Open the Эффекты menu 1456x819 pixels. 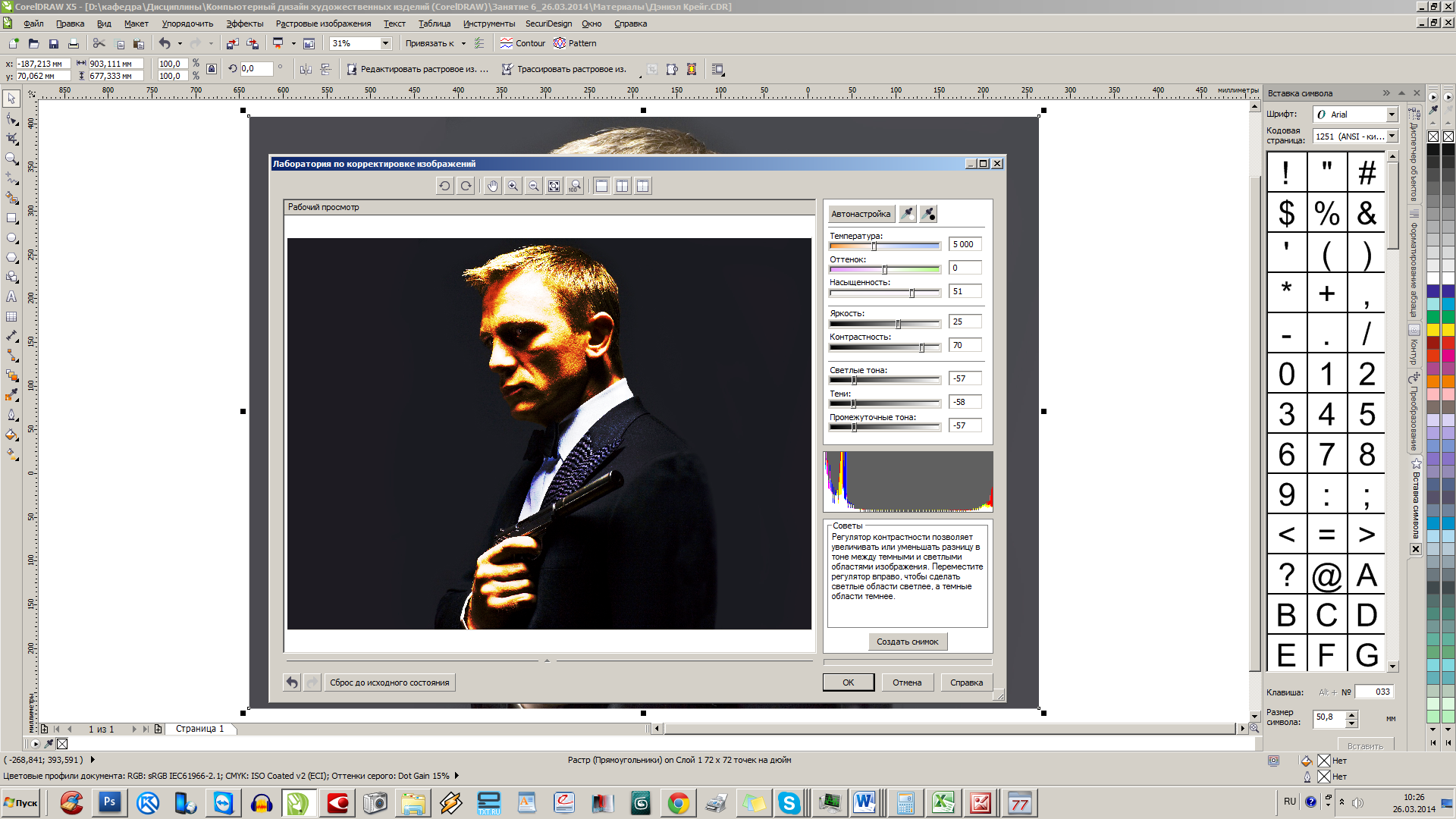pos(245,24)
